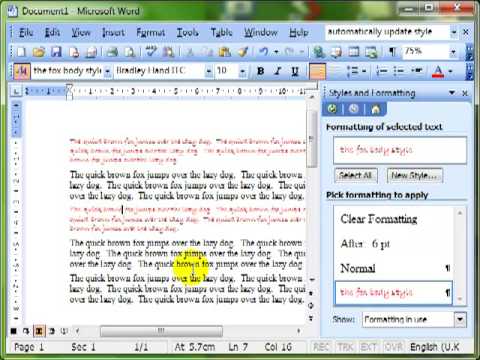This screenshot has width=480, height=360.
Task: Open Styles and Formatting pane menu arrow
Action: click(x=452, y=93)
